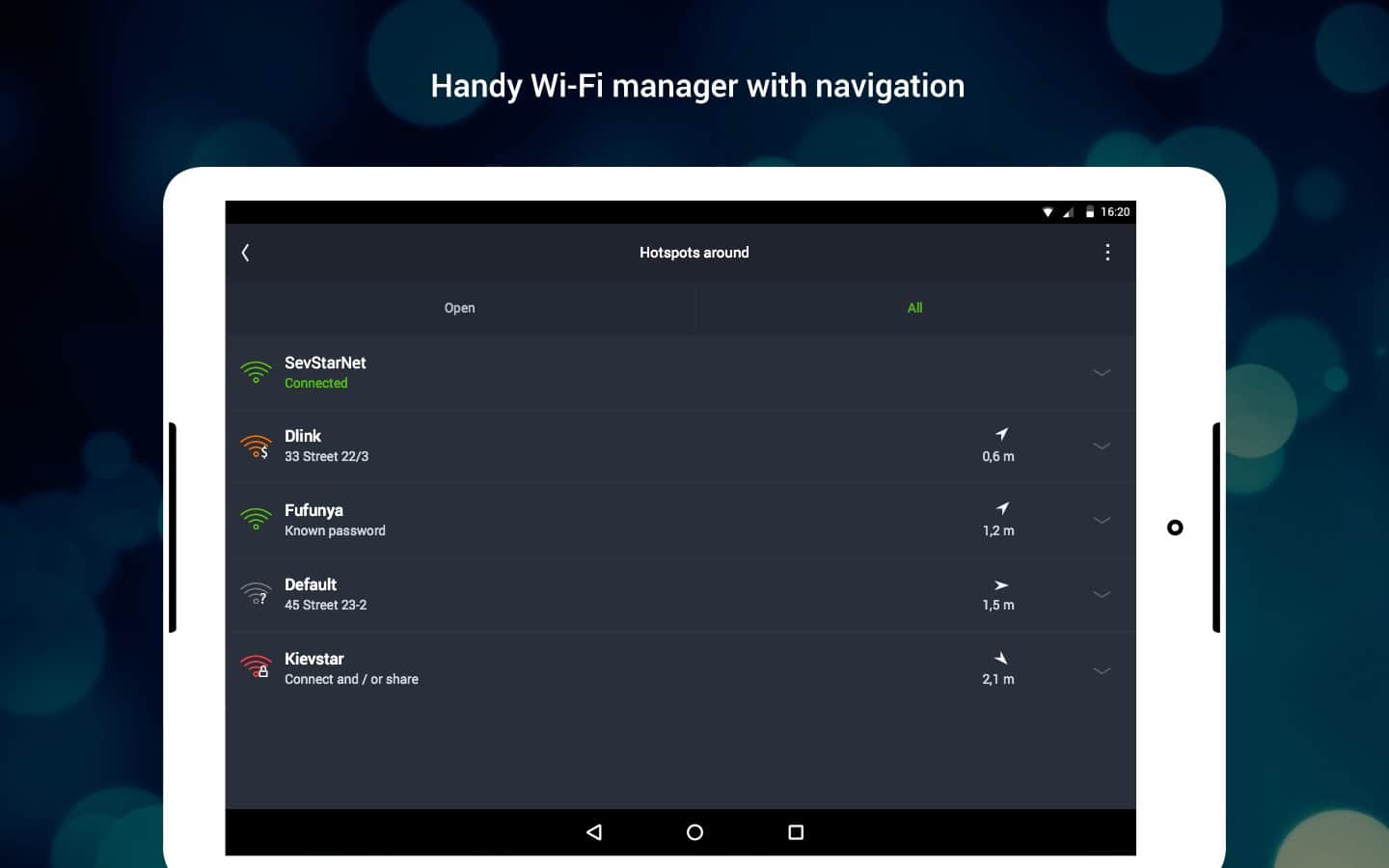Expand the Default hotspot entry

pos(1102,594)
